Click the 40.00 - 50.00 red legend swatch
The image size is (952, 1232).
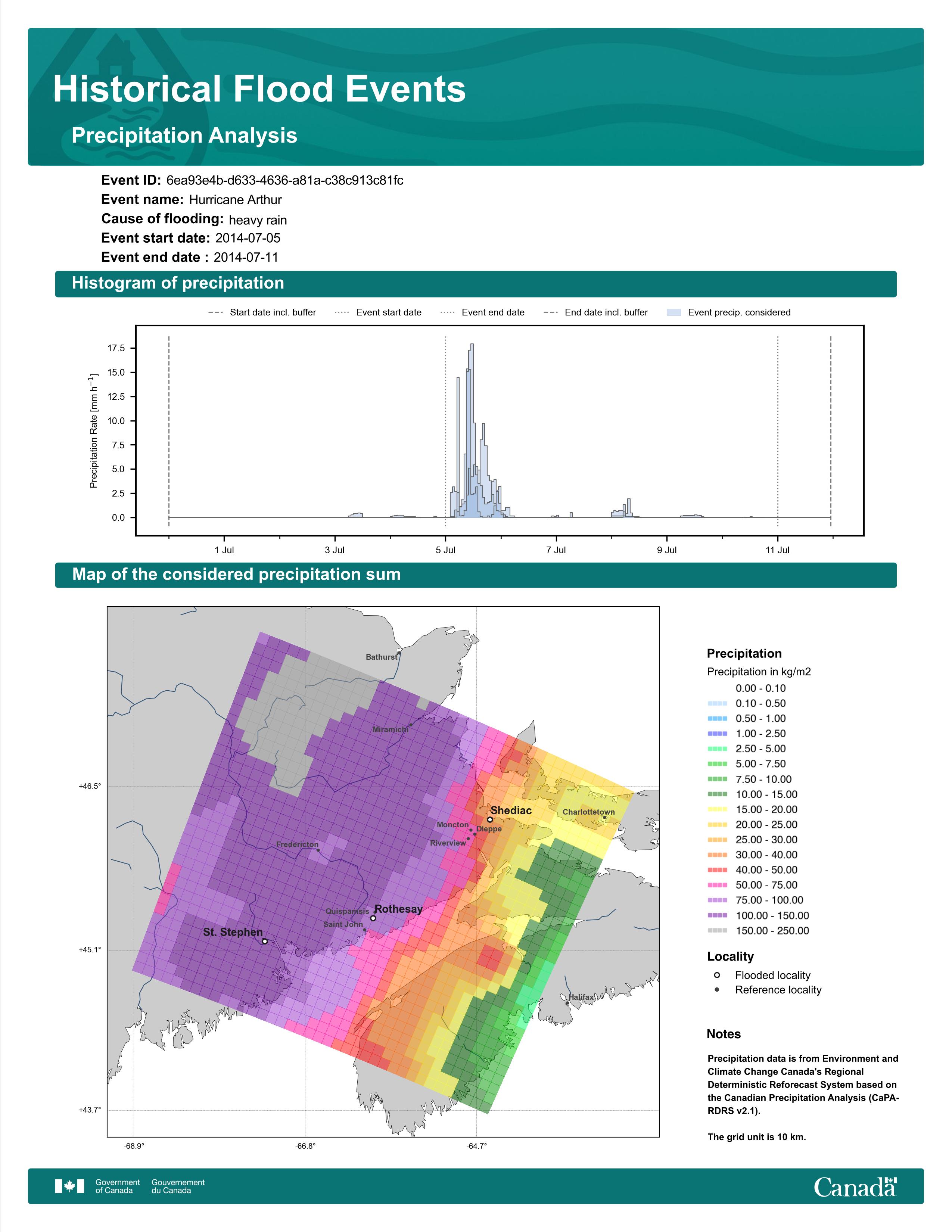tap(717, 870)
